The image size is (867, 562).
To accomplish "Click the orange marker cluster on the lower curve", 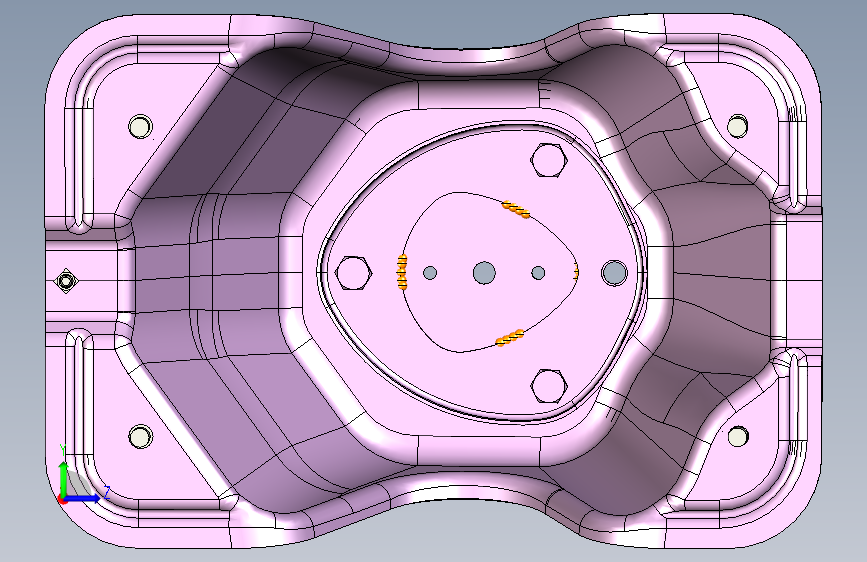I will 510,337.
